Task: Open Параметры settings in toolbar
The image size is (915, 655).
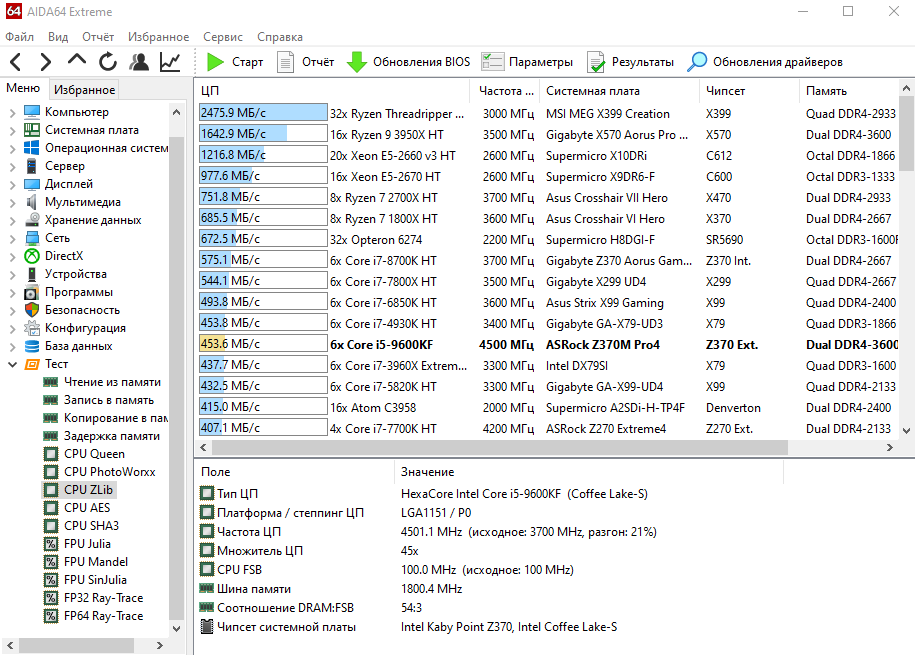Action: point(527,62)
